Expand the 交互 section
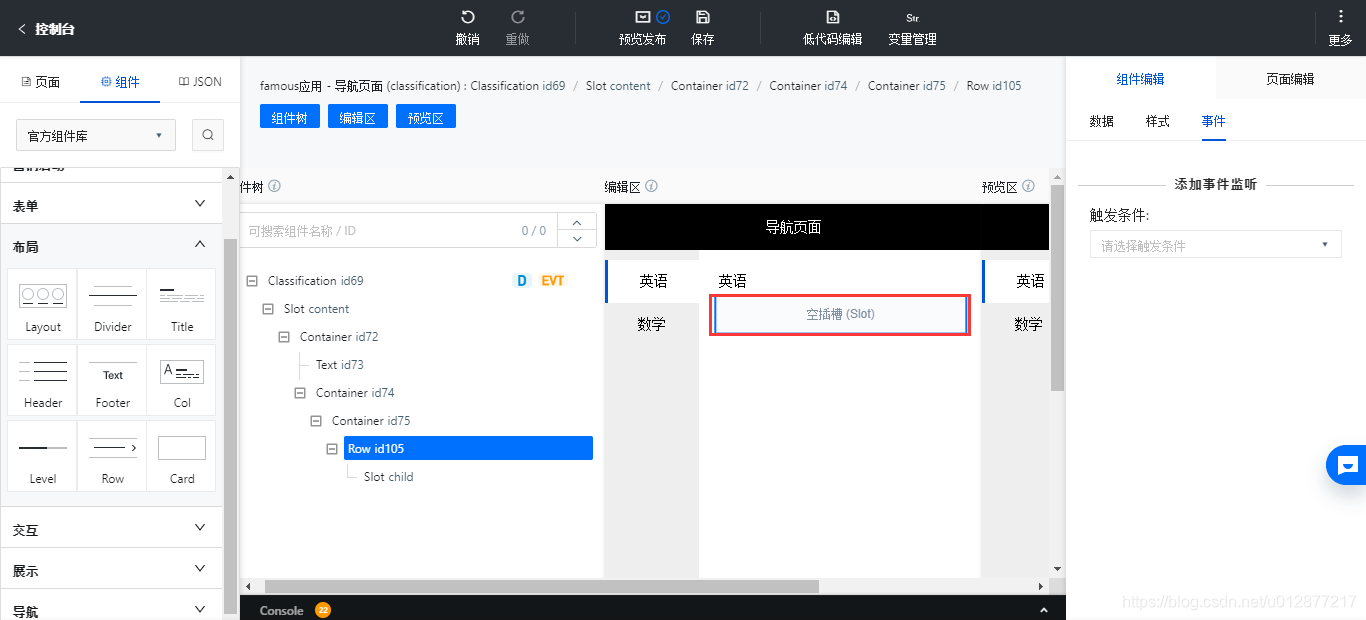The image size is (1366, 620). pos(111,530)
